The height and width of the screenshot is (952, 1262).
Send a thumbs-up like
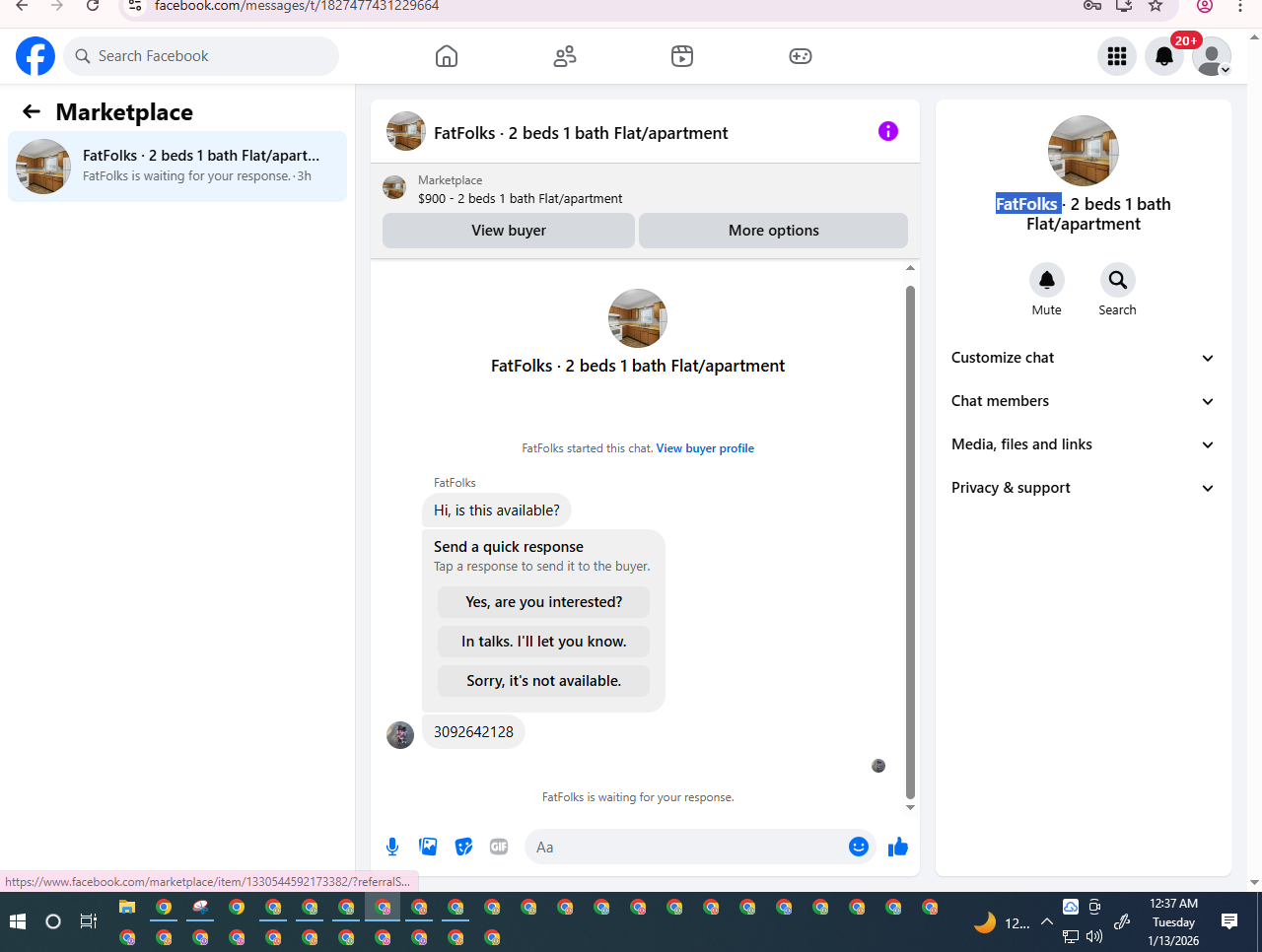click(898, 847)
